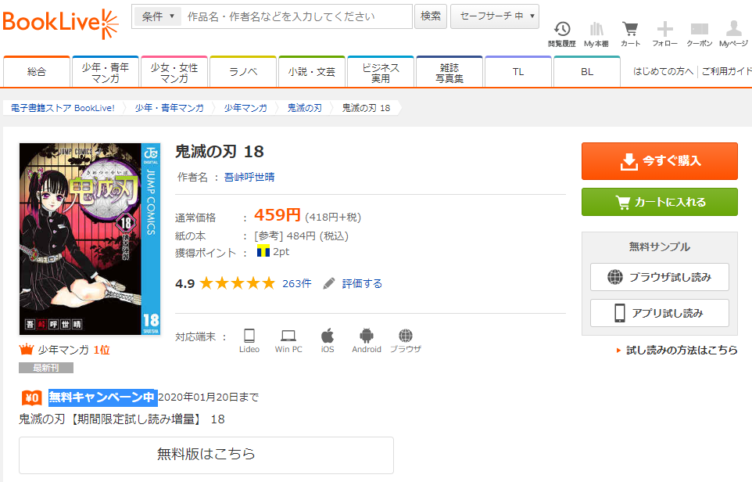This screenshot has width=752, height=482.
Task: Click the highlighted 無料キャンペーン中 text
Action: [x=102, y=398]
